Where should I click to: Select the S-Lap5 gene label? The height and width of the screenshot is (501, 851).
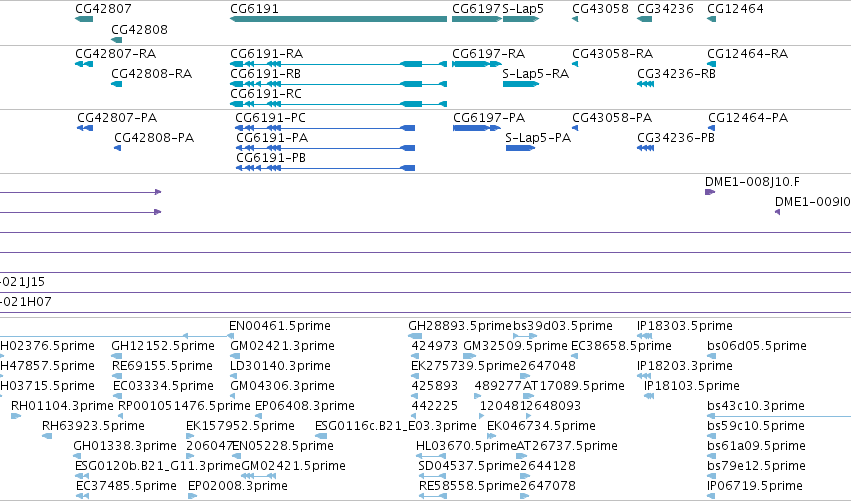click(x=523, y=9)
